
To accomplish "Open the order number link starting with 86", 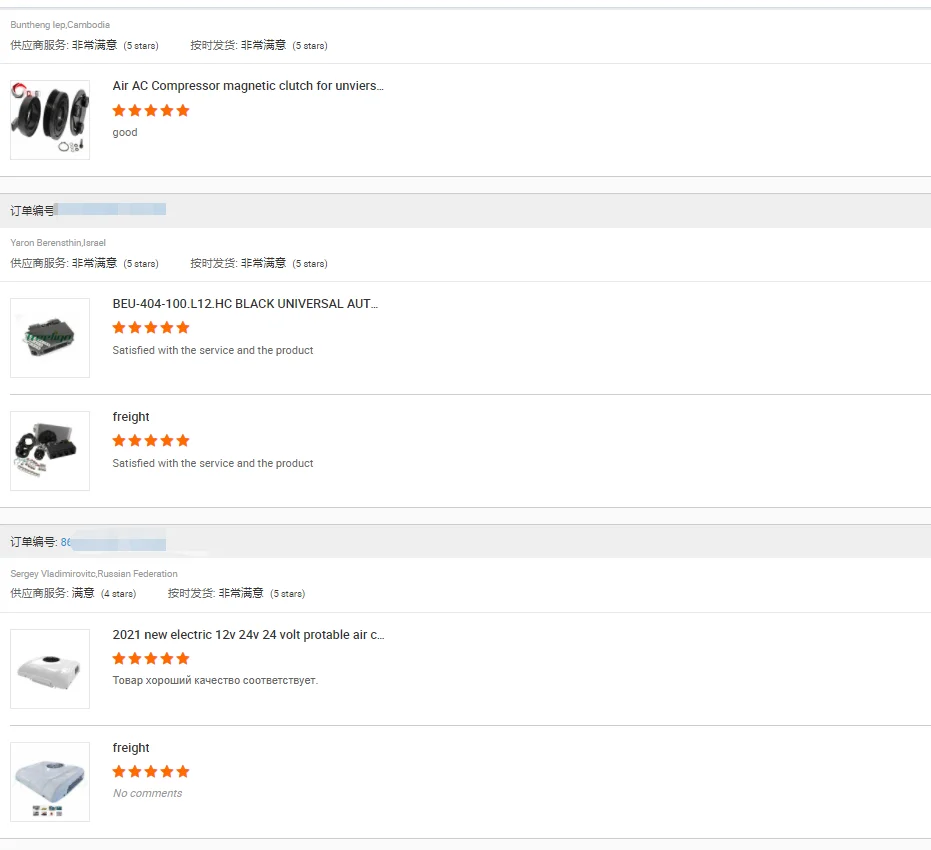I will [x=66, y=542].
